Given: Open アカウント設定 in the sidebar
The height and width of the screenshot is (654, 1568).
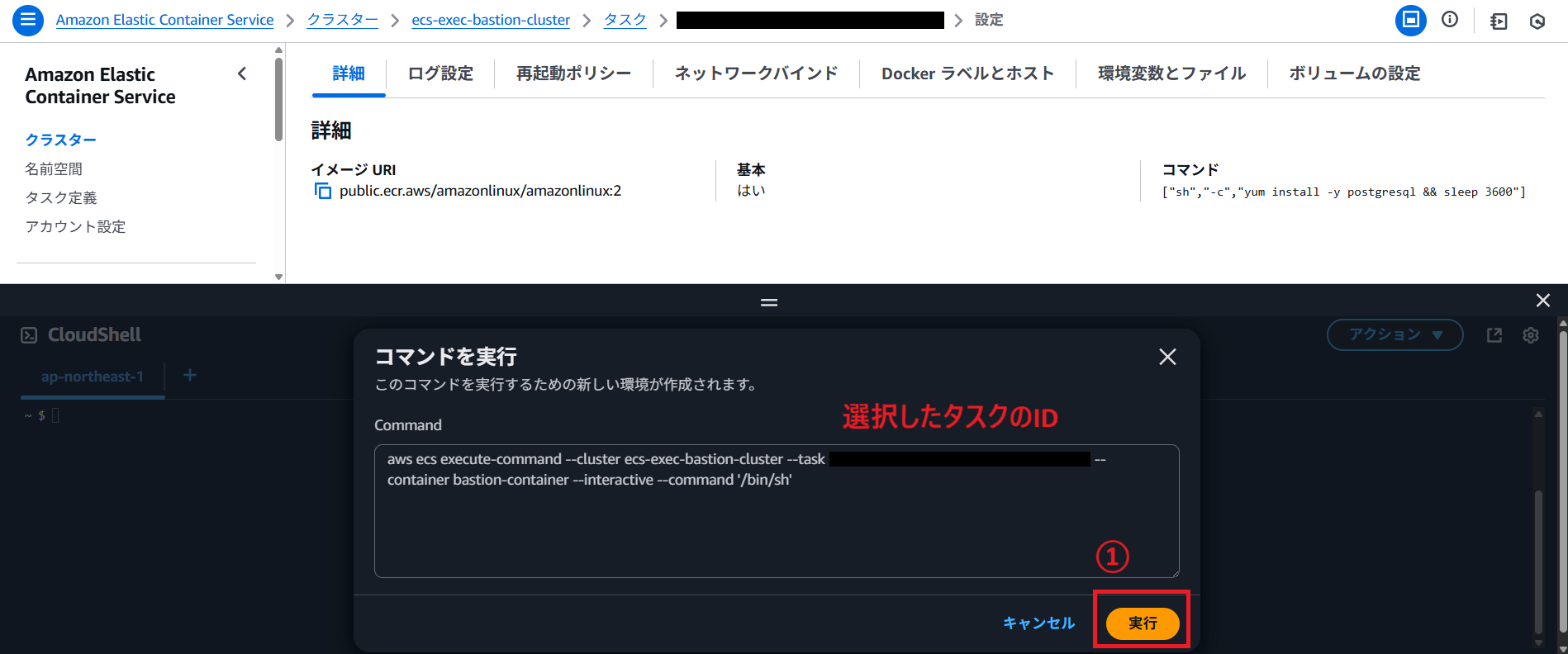Looking at the screenshot, I should point(75,226).
